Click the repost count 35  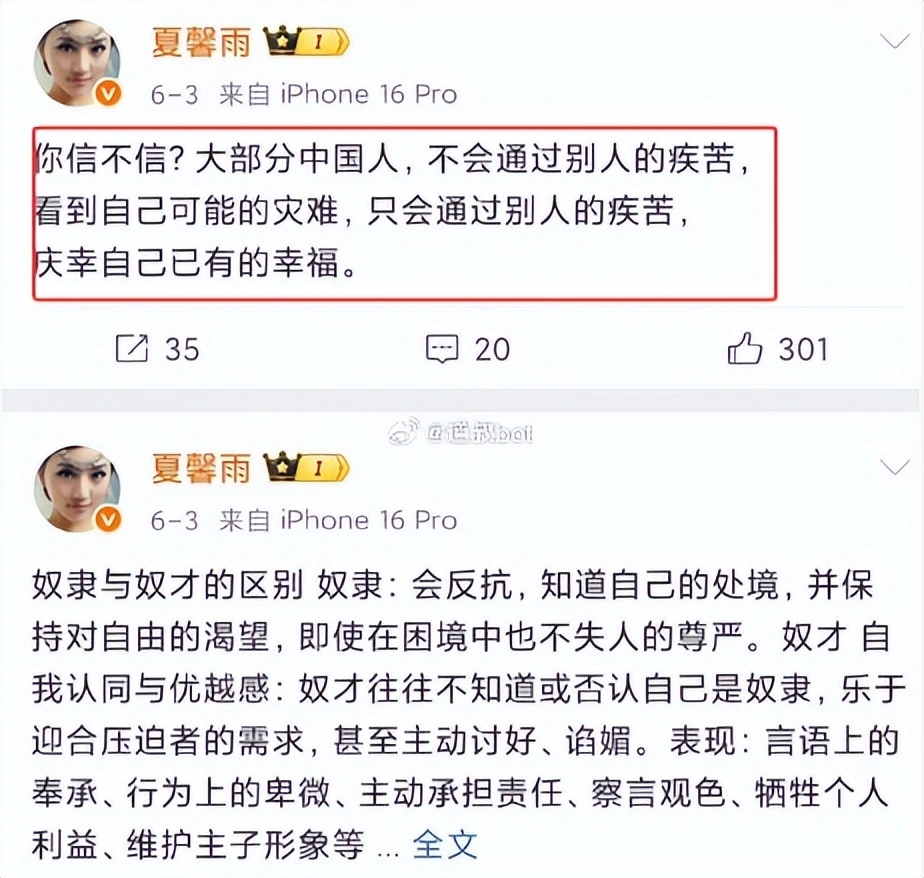point(182,349)
